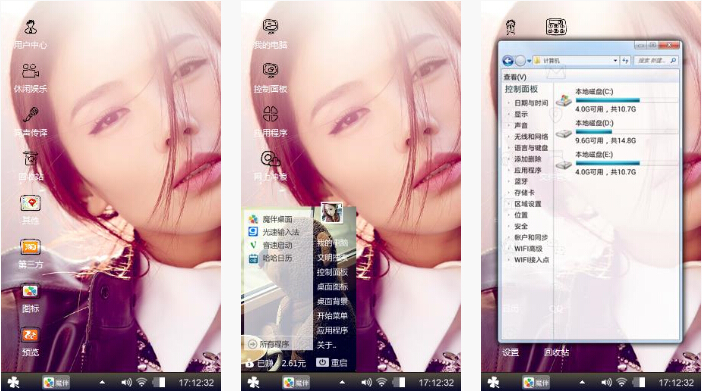702x391 pixels.
Task: Click the 本地磁盘(D:) usage bar
Action: pyautogui.click(x=626, y=132)
